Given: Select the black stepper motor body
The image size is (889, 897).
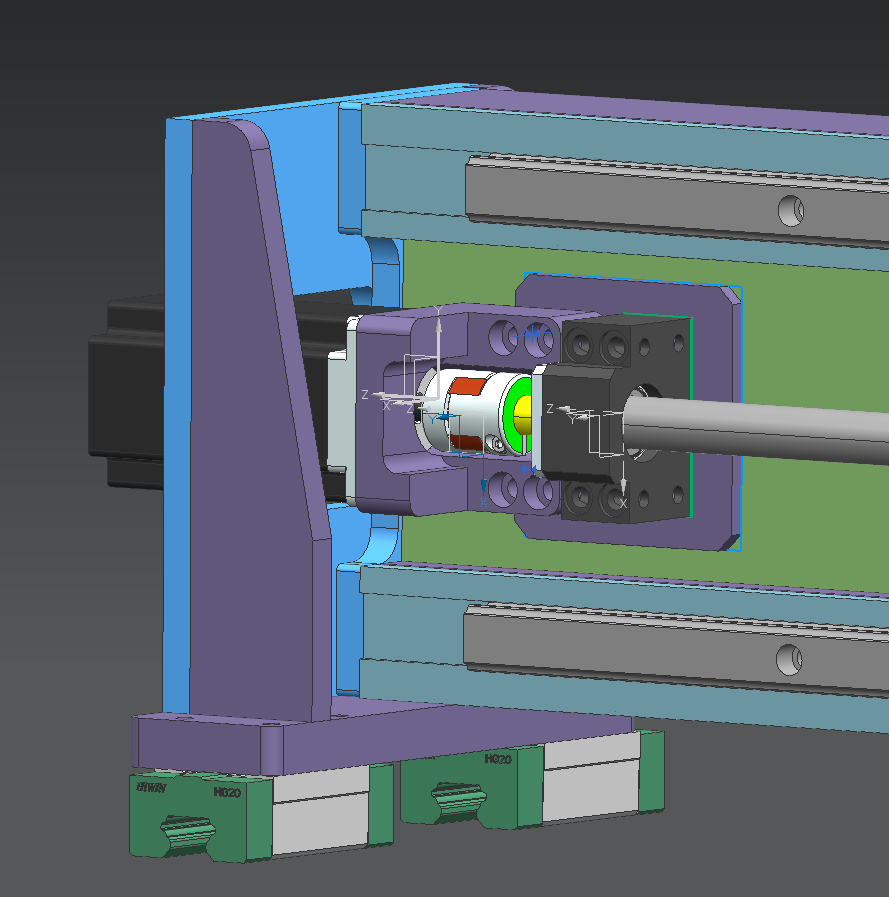Looking at the screenshot, I should (x=127, y=395).
